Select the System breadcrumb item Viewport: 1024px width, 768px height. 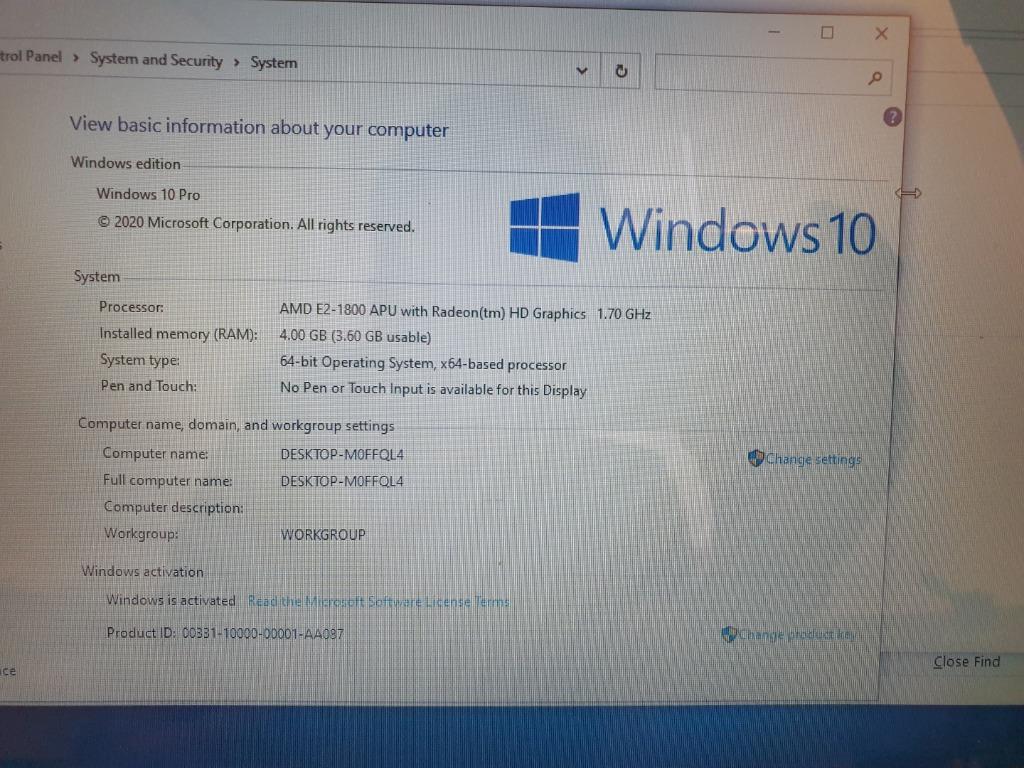coord(274,63)
